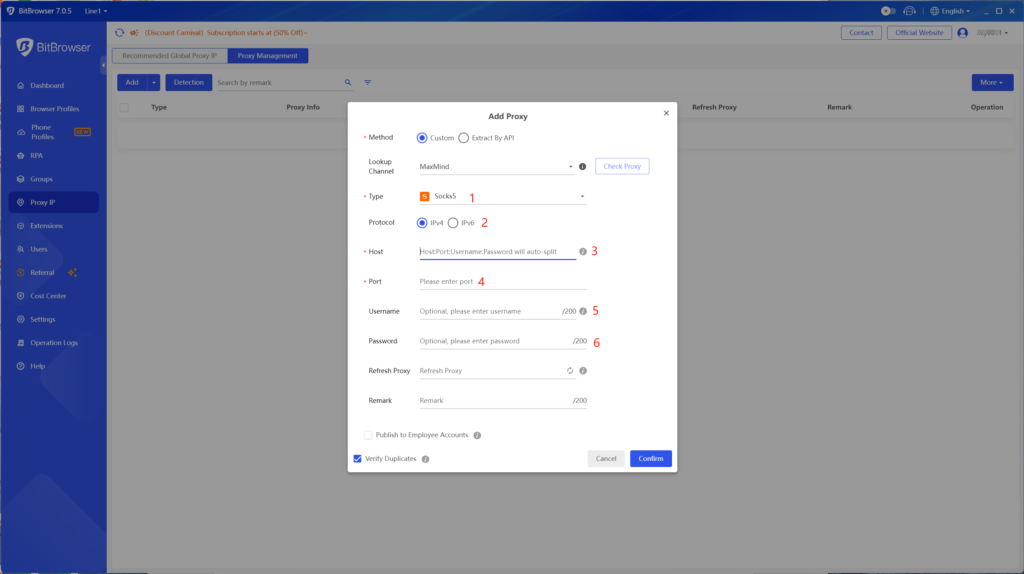Click the announcement megaphone icon

pyautogui.click(x=135, y=33)
